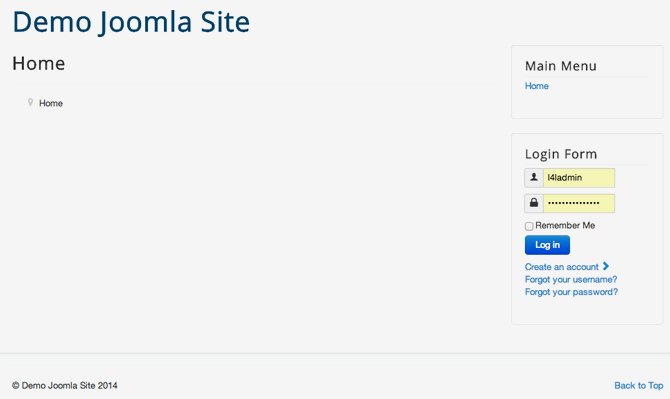Viewport: 670px width, 399px height.
Task: Click the user icon beside username field
Action: (x=534, y=177)
